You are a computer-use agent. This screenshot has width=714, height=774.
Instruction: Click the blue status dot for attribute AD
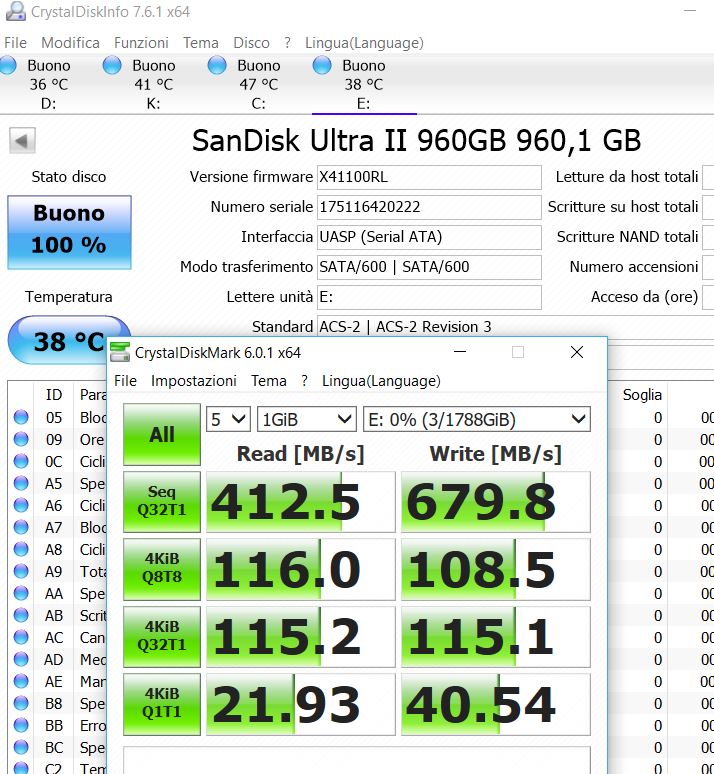pyautogui.click(x=21, y=659)
